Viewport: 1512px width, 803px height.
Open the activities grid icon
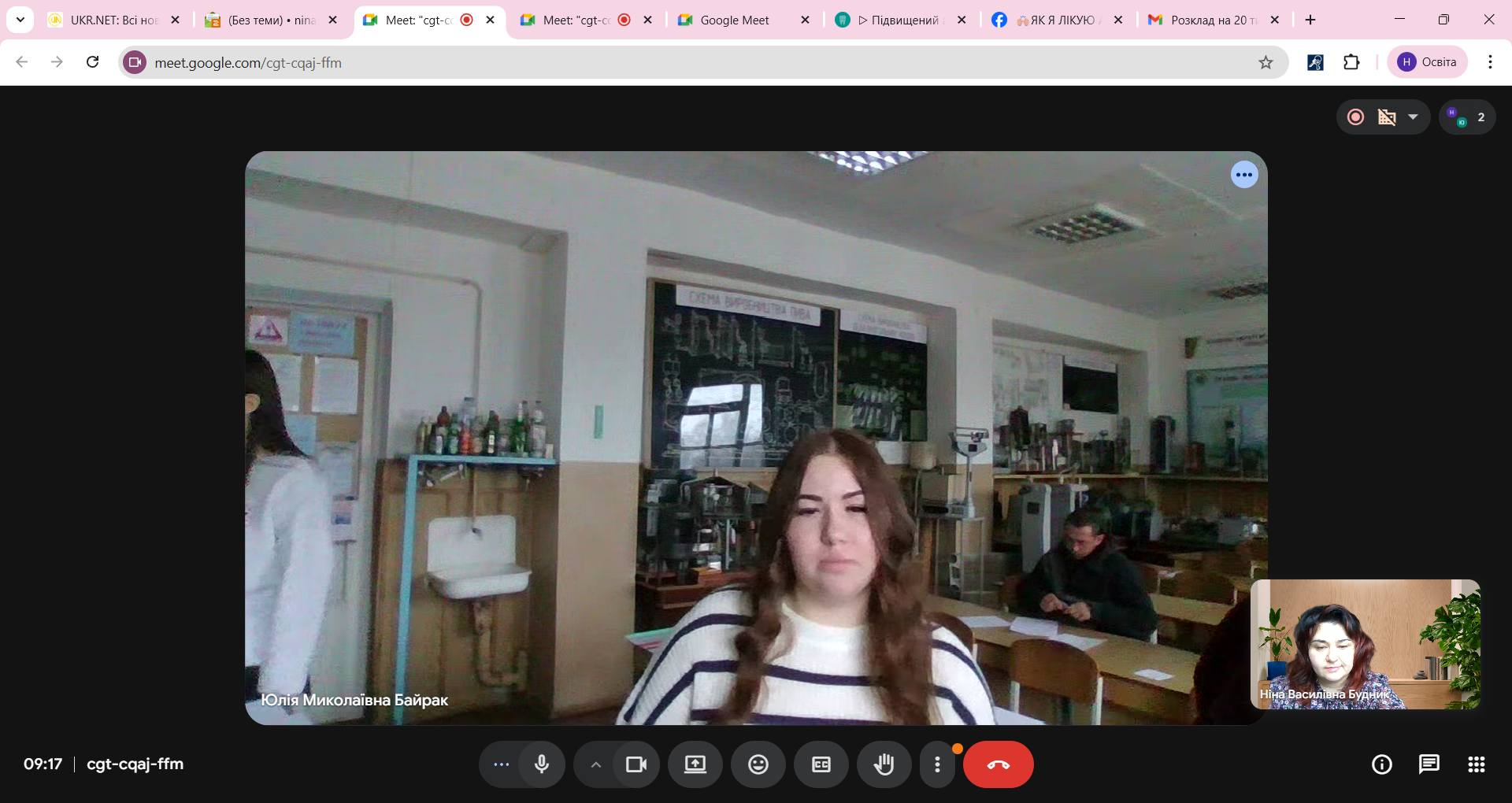1476,764
